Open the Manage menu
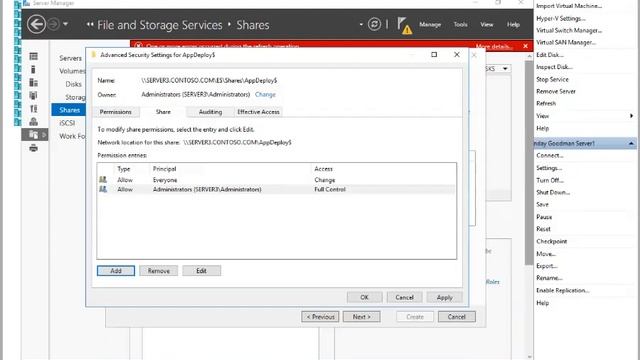The image size is (640, 360). pyautogui.click(x=430, y=24)
